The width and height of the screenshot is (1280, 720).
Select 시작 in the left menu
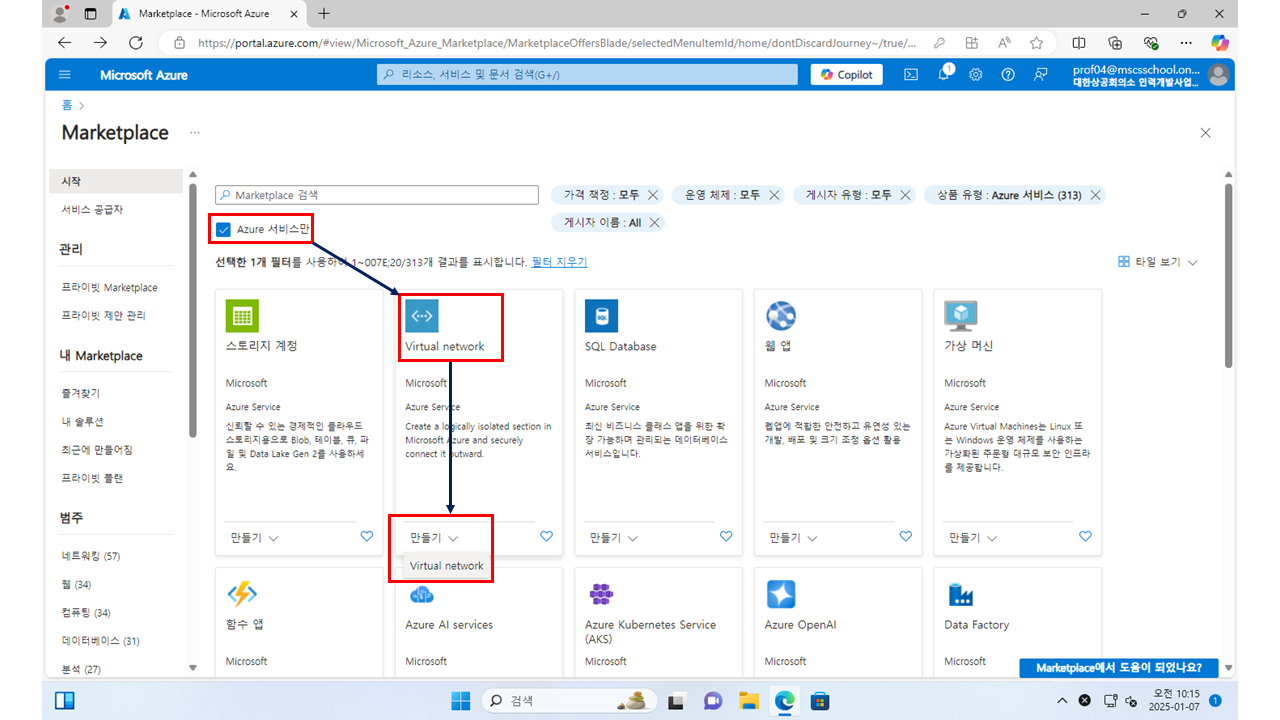click(x=116, y=181)
